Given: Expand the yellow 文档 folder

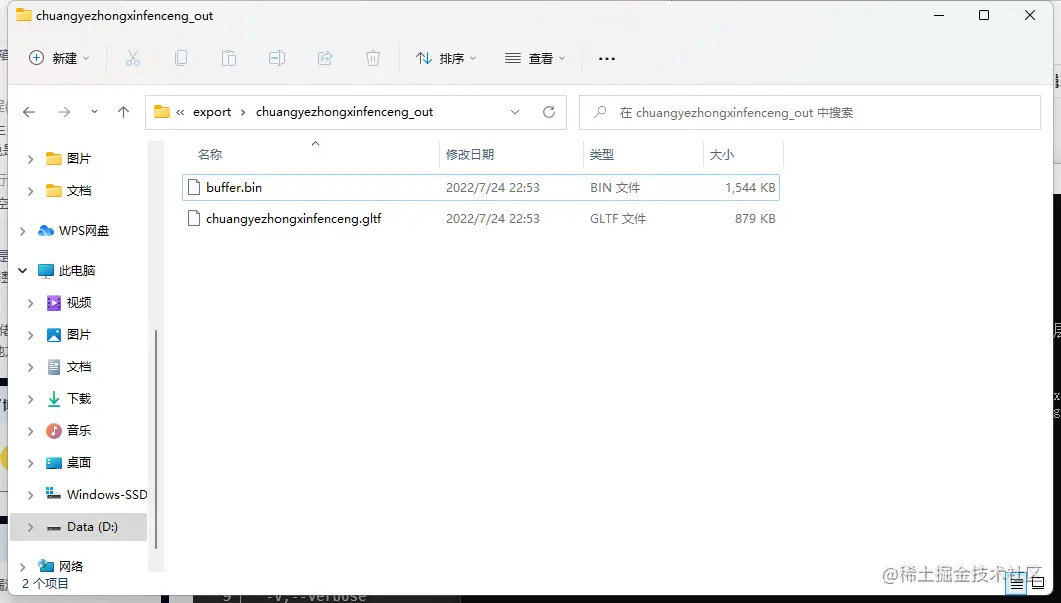Looking at the screenshot, I should pyautogui.click(x=30, y=192).
